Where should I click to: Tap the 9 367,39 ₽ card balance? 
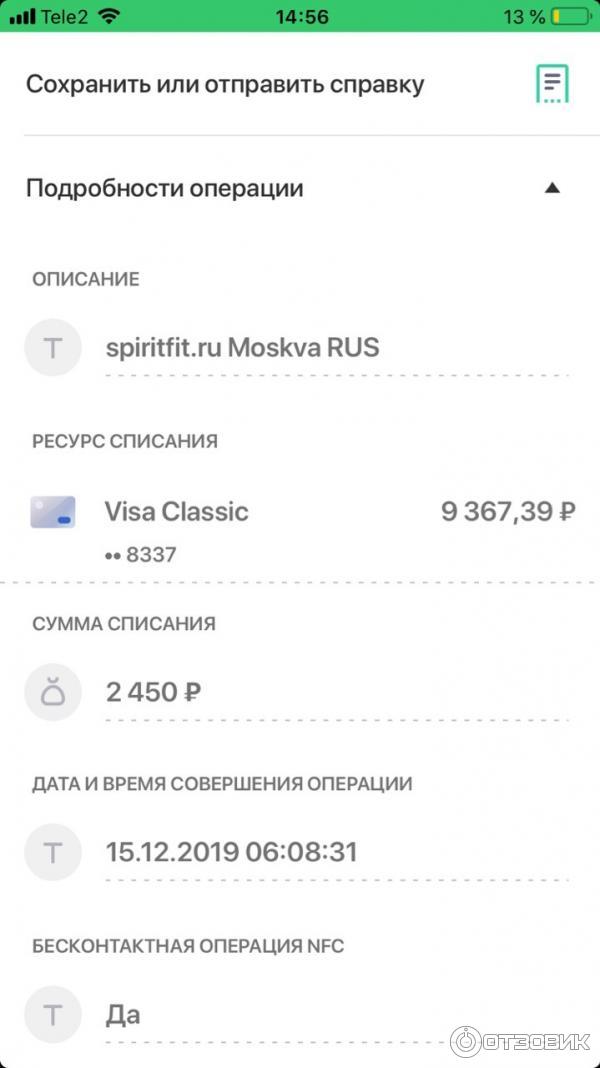[x=508, y=512]
